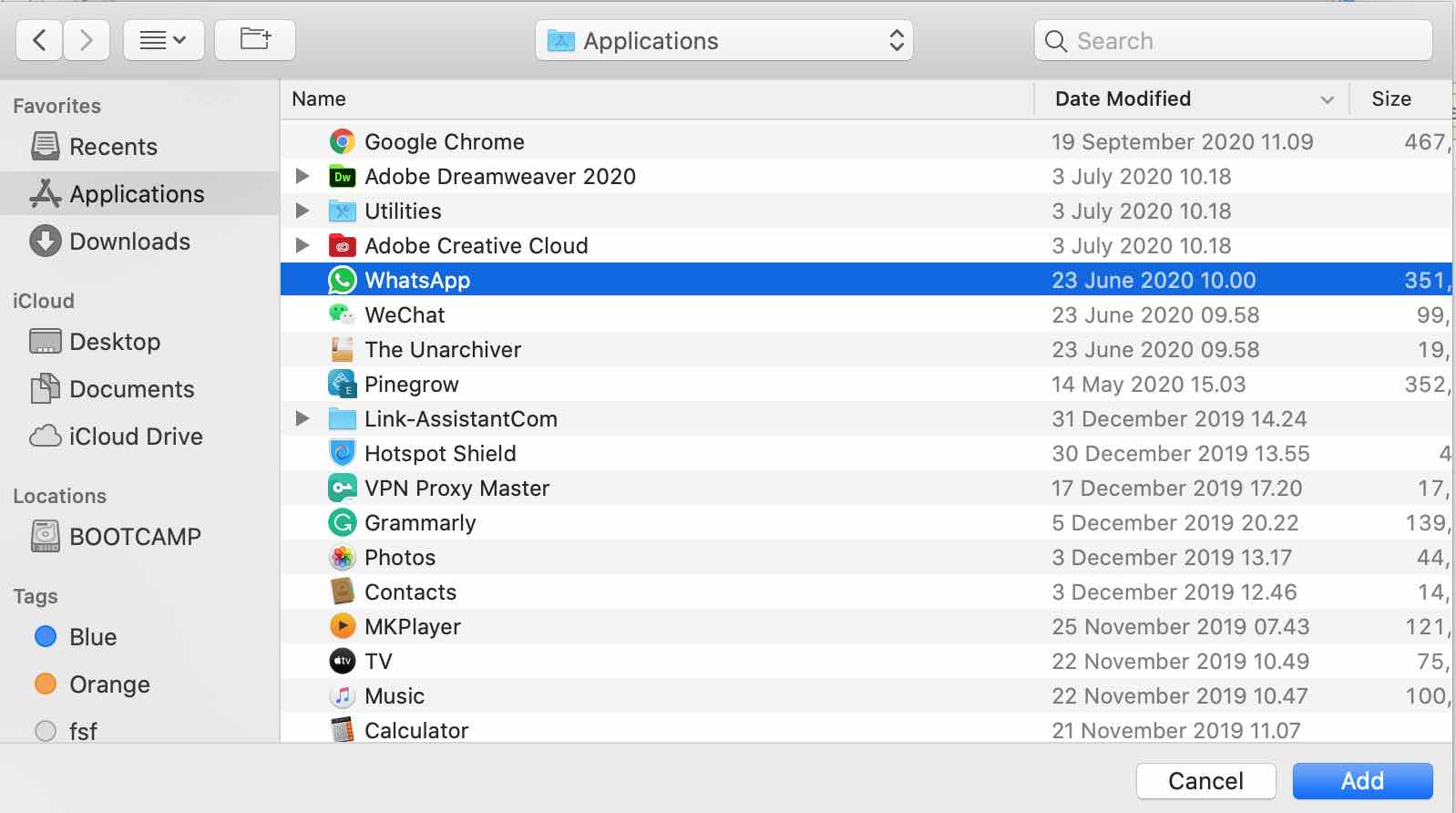This screenshot has height=813, width=1456.
Task: Expand the Adobe Dreamweaver 2020 folder
Action: (302, 176)
